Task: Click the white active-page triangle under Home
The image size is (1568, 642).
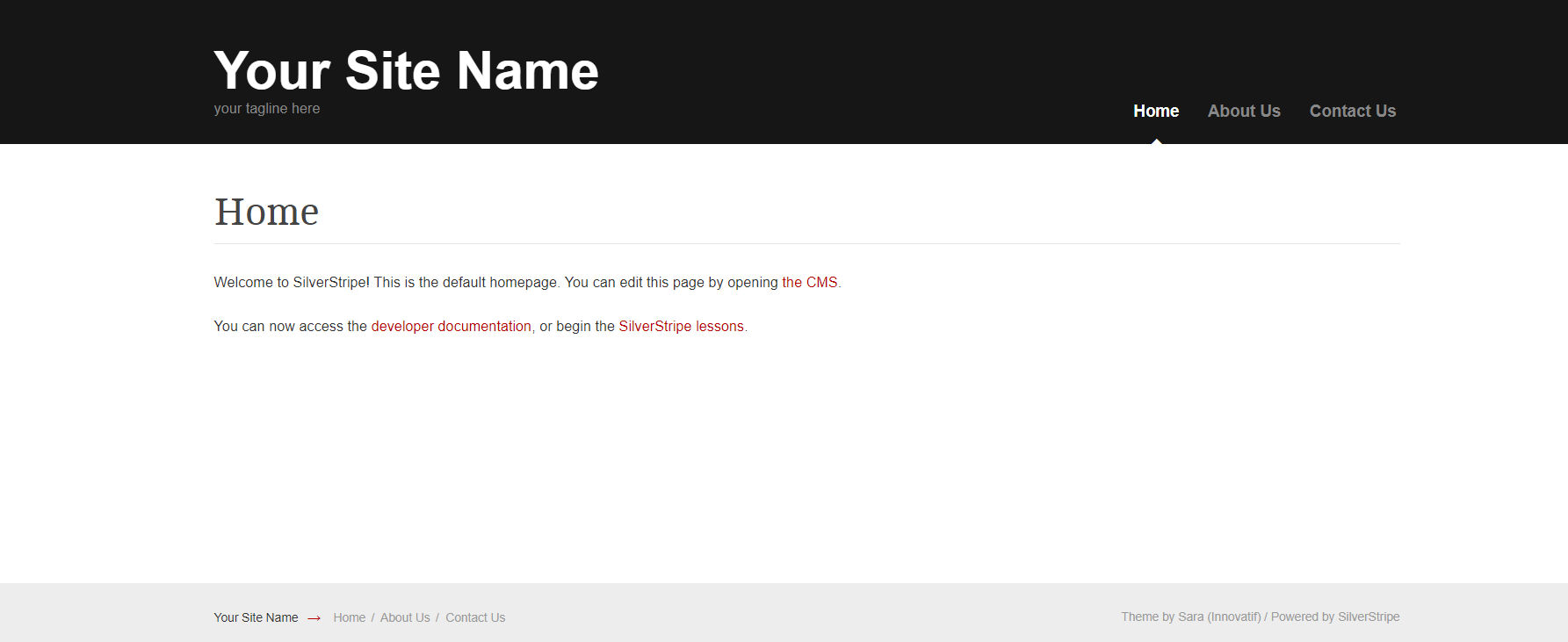Action: tap(1156, 141)
